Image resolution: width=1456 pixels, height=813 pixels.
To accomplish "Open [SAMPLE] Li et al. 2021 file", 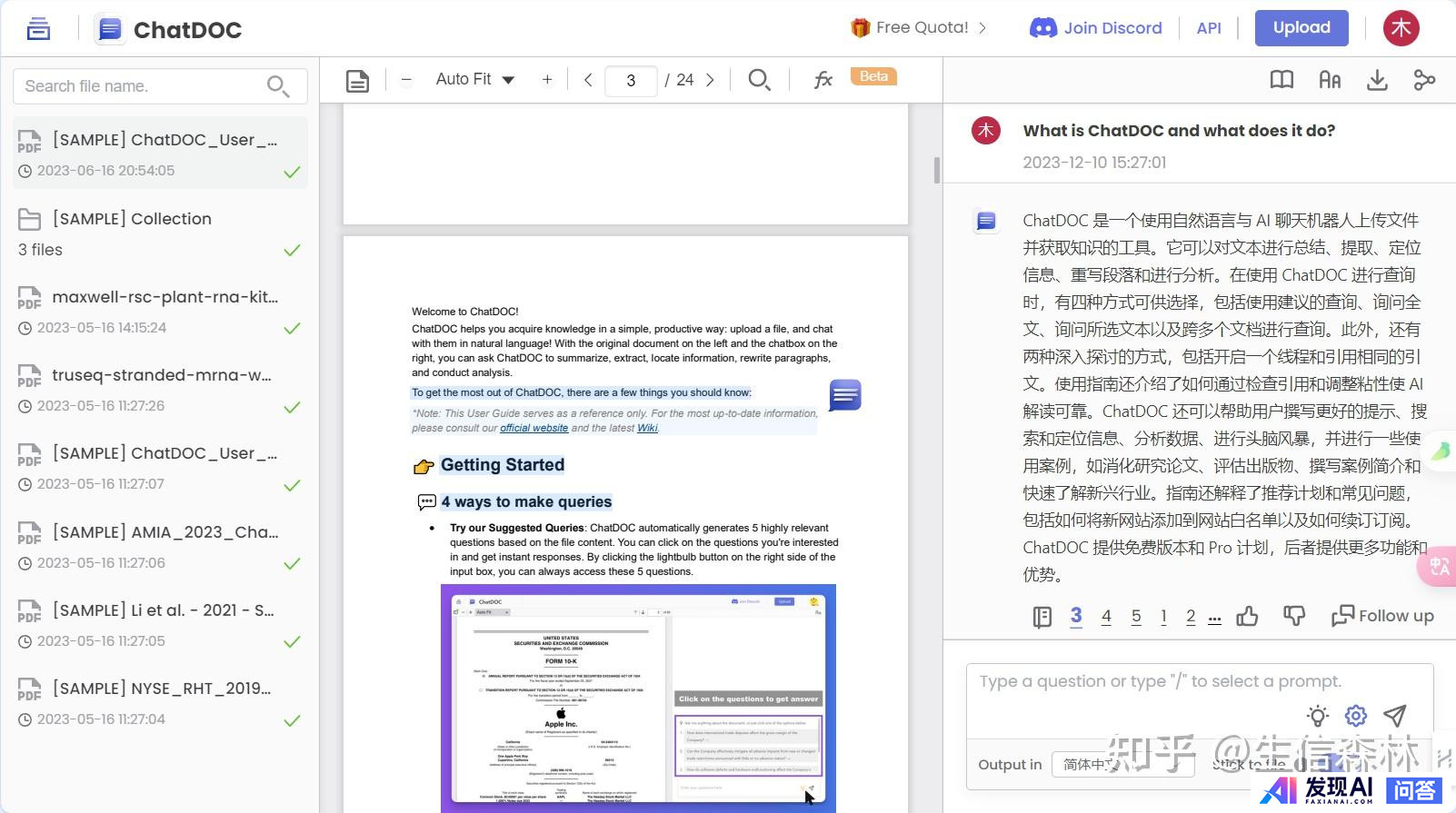I will coord(160,624).
